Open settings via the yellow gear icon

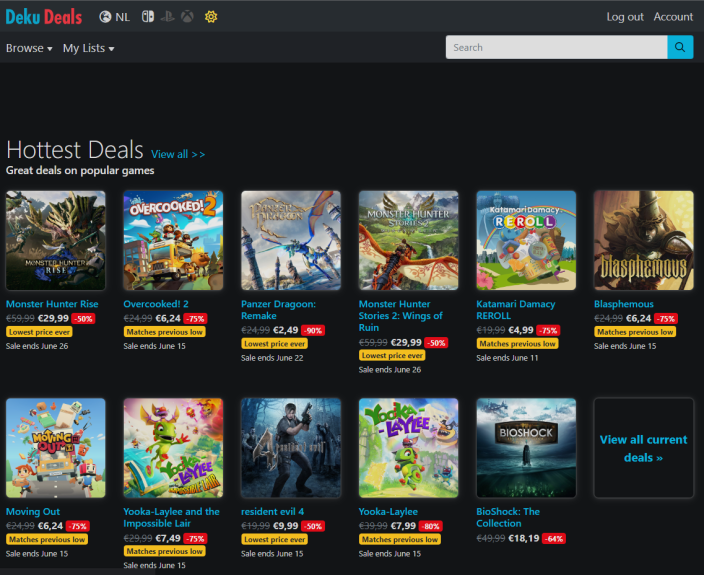click(x=211, y=17)
